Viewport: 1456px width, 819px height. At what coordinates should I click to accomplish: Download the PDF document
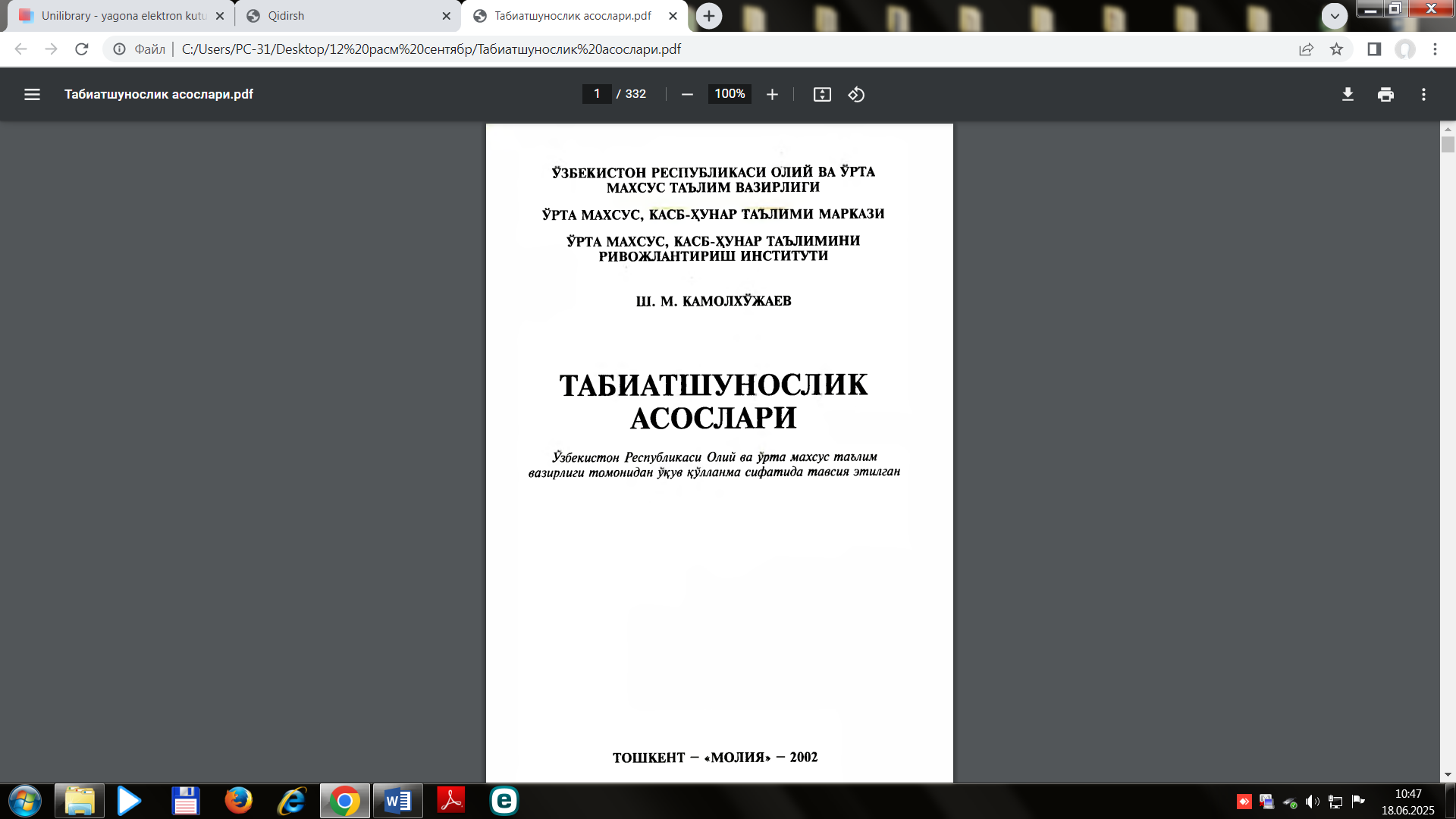(1348, 94)
